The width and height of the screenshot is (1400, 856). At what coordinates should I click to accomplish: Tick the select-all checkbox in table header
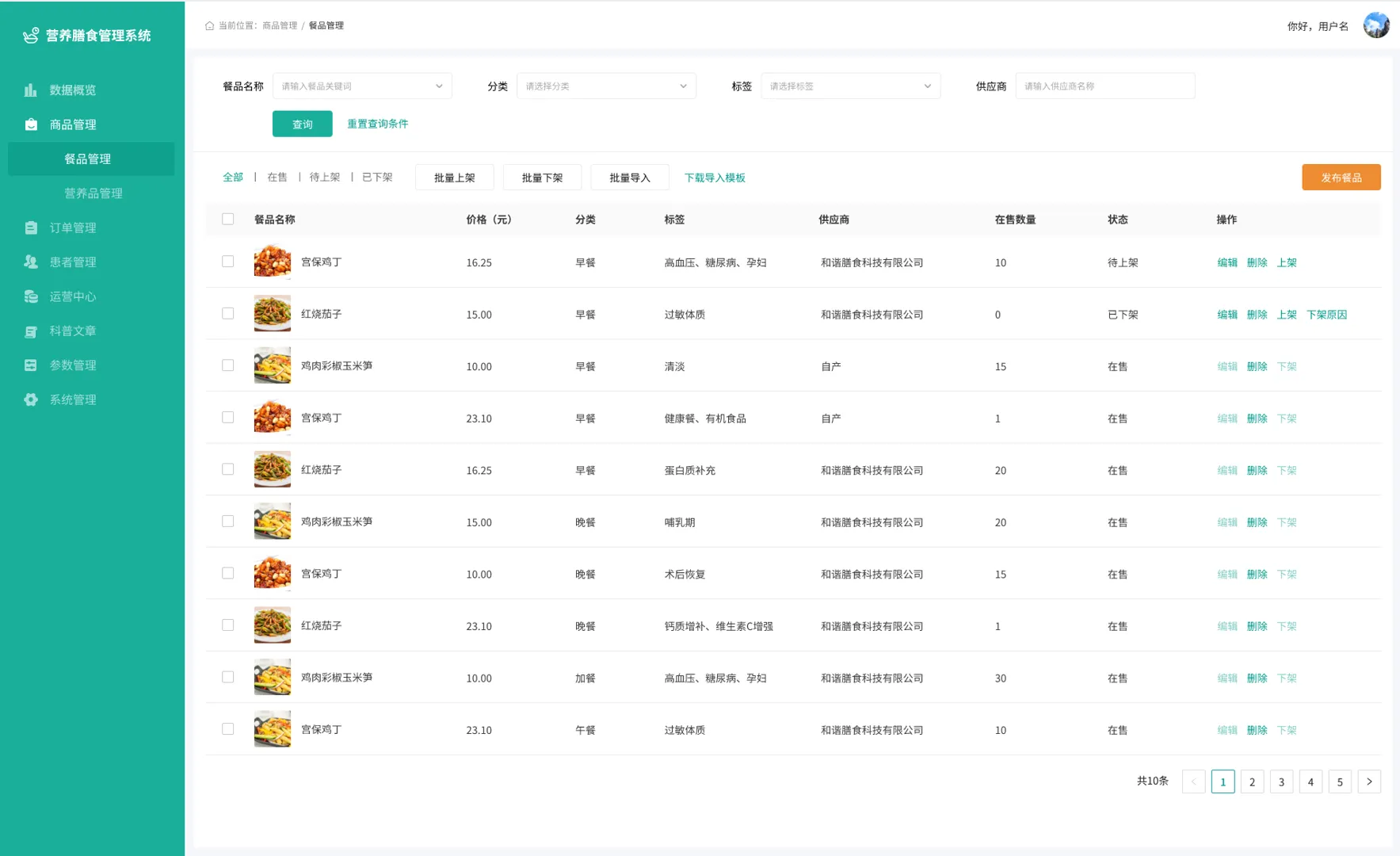(228, 219)
